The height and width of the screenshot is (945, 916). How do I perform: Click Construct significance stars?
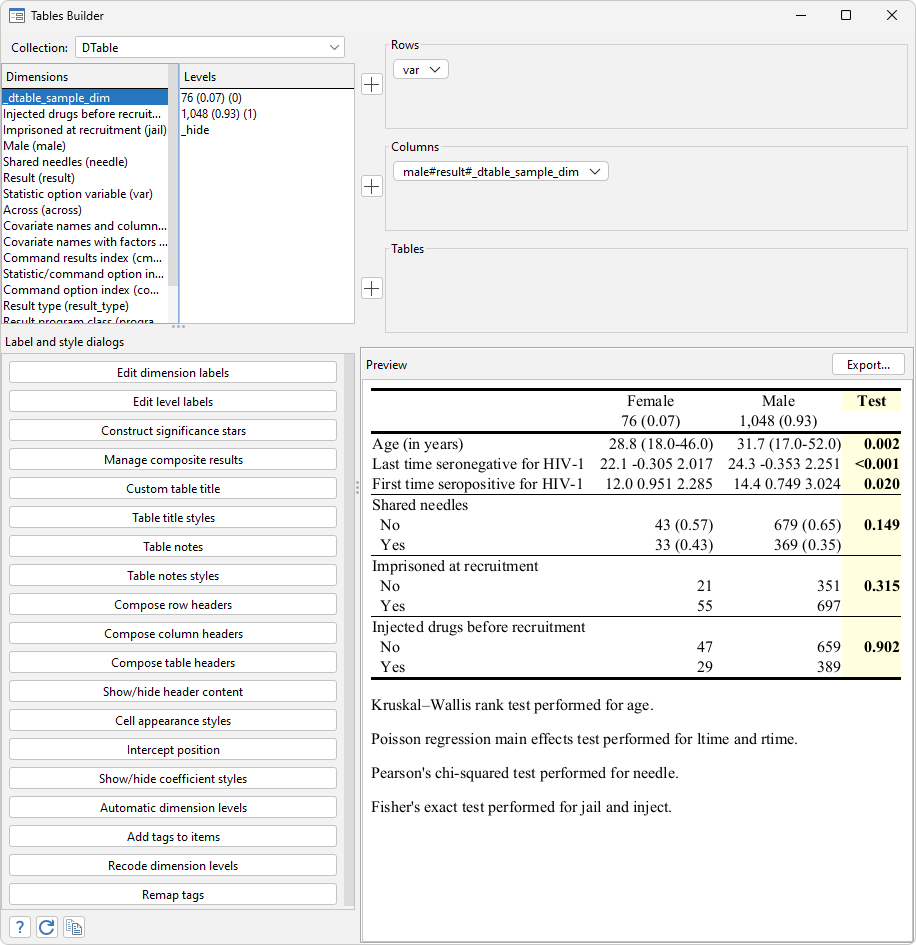172,429
